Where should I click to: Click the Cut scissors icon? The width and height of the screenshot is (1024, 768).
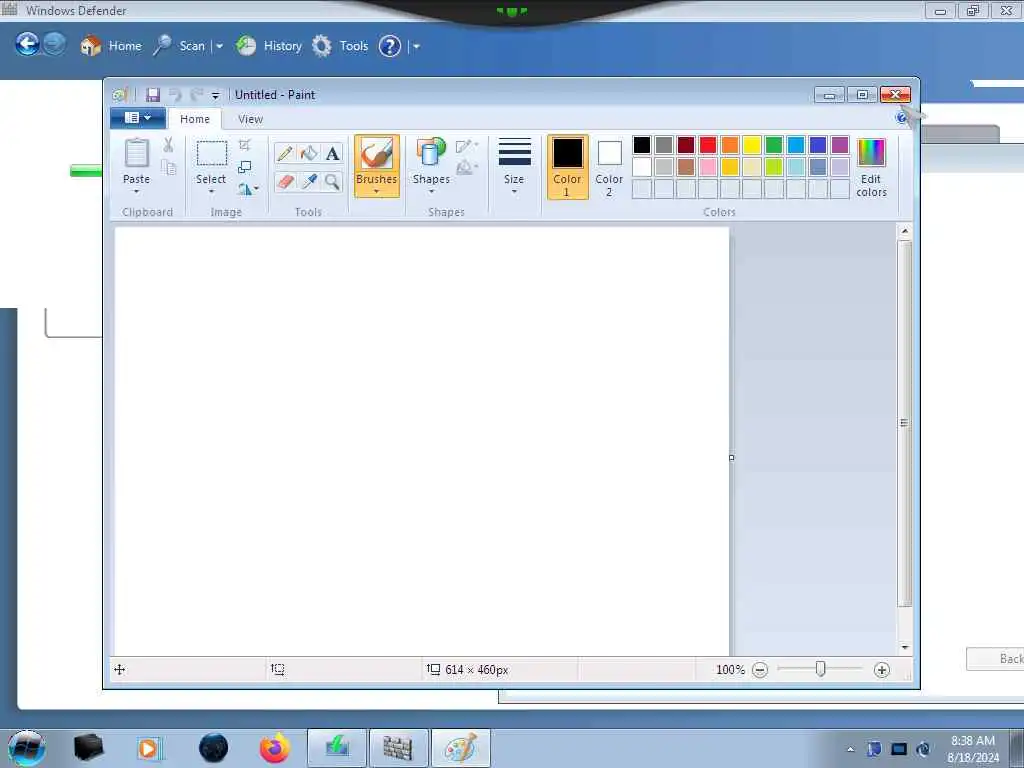tap(168, 145)
